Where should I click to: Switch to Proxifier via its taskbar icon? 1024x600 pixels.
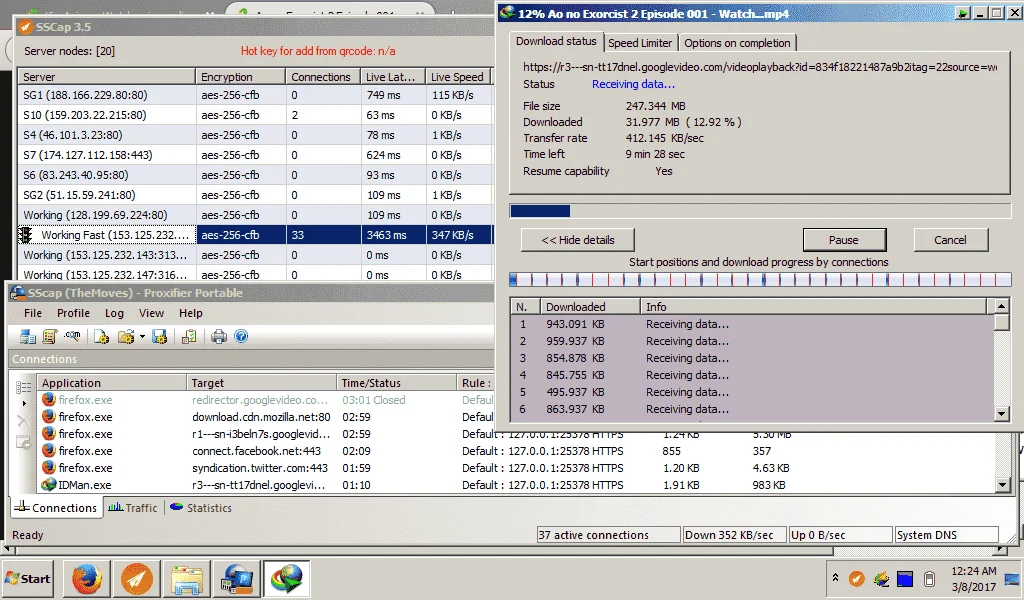(x=236, y=579)
